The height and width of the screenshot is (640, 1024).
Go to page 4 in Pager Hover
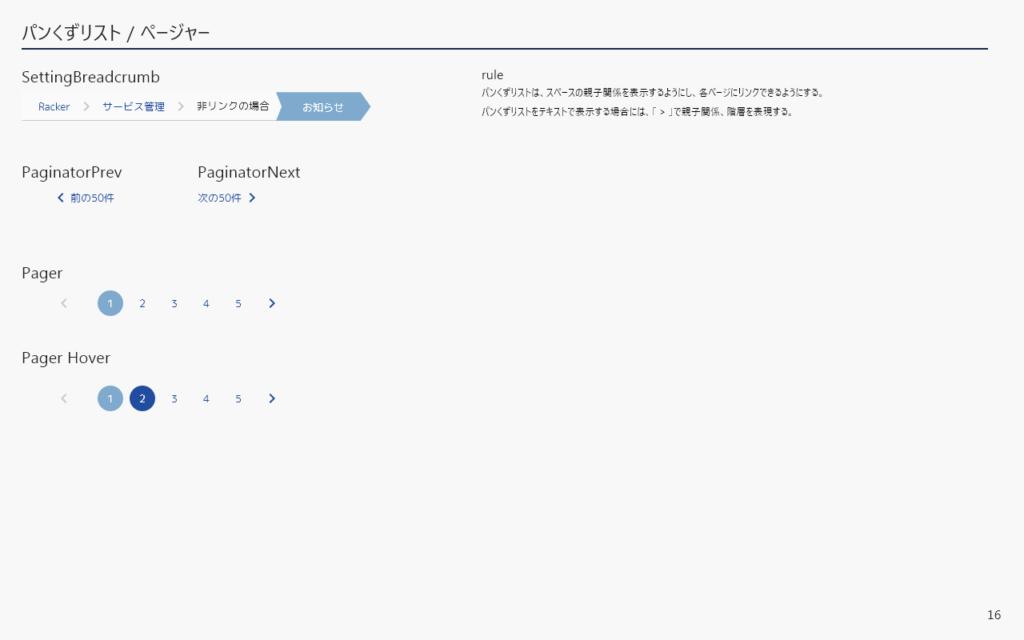[x=206, y=399]
